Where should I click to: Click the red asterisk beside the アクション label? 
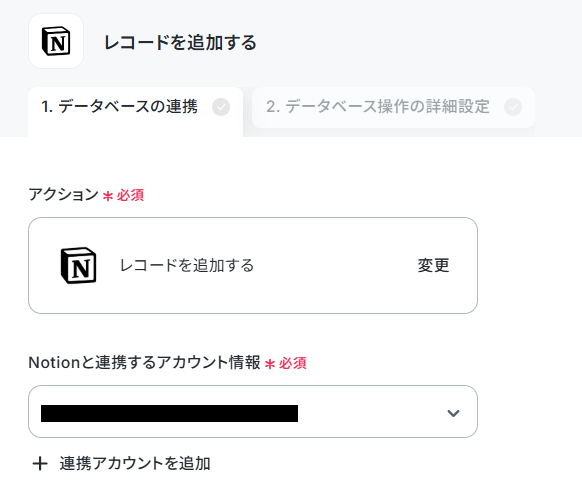[x=108, y=196]
